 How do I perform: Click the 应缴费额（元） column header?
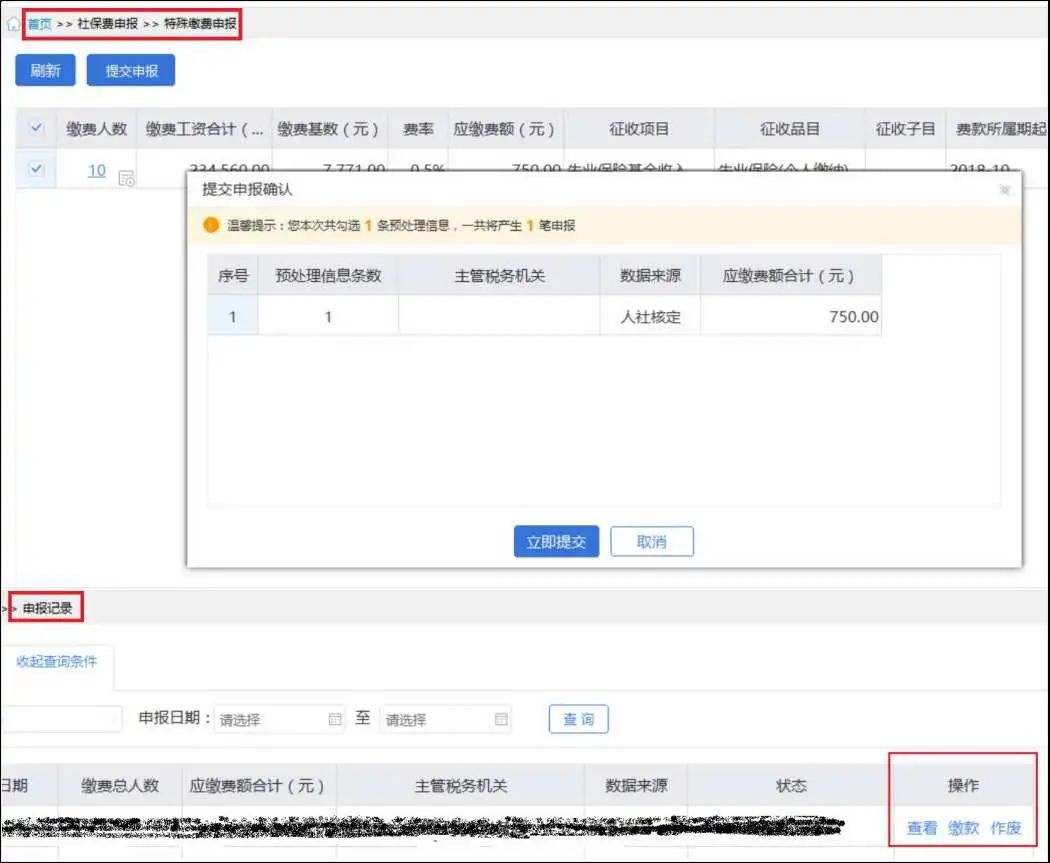click(505, 129)
